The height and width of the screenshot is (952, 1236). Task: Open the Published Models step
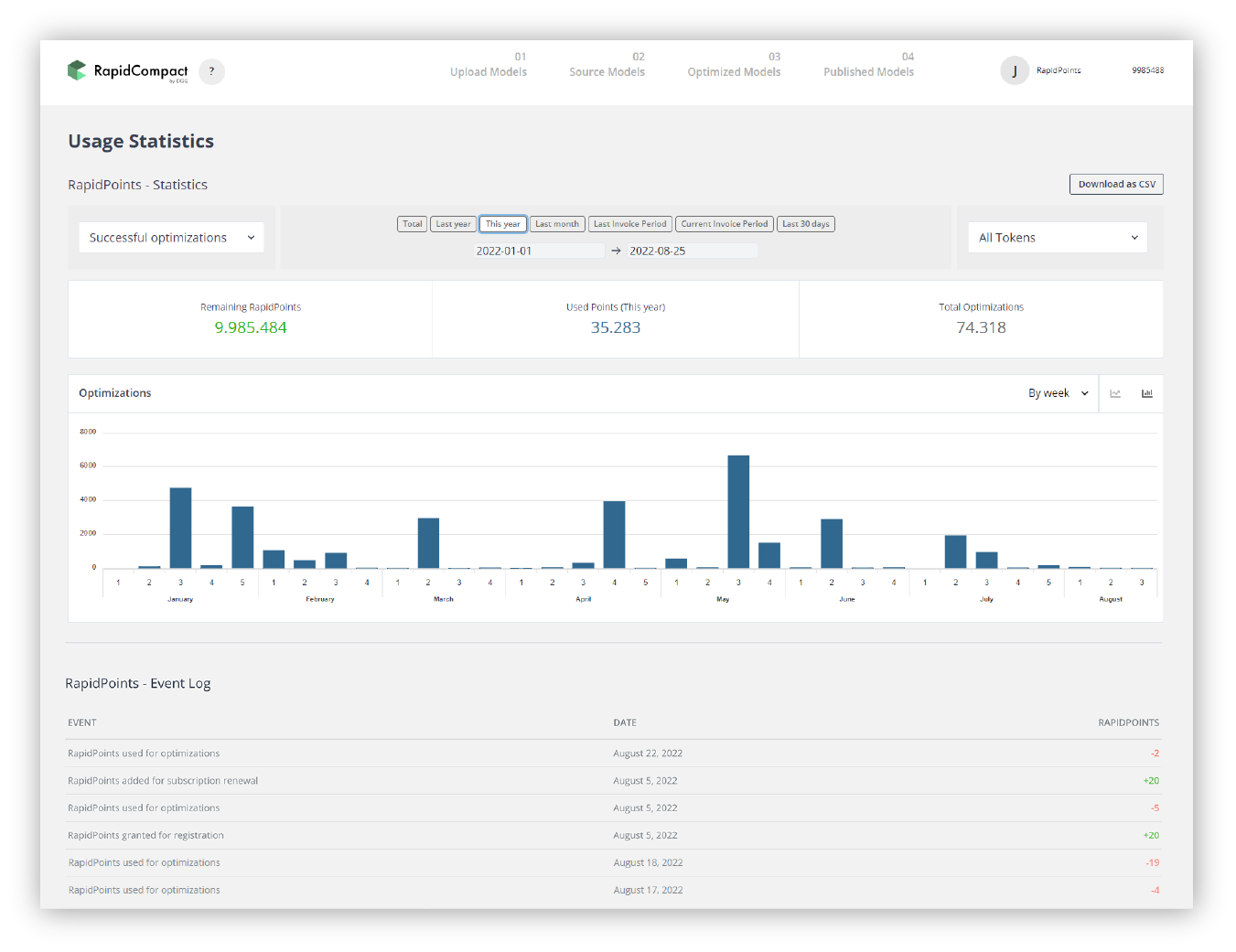[x=868, y=65]
